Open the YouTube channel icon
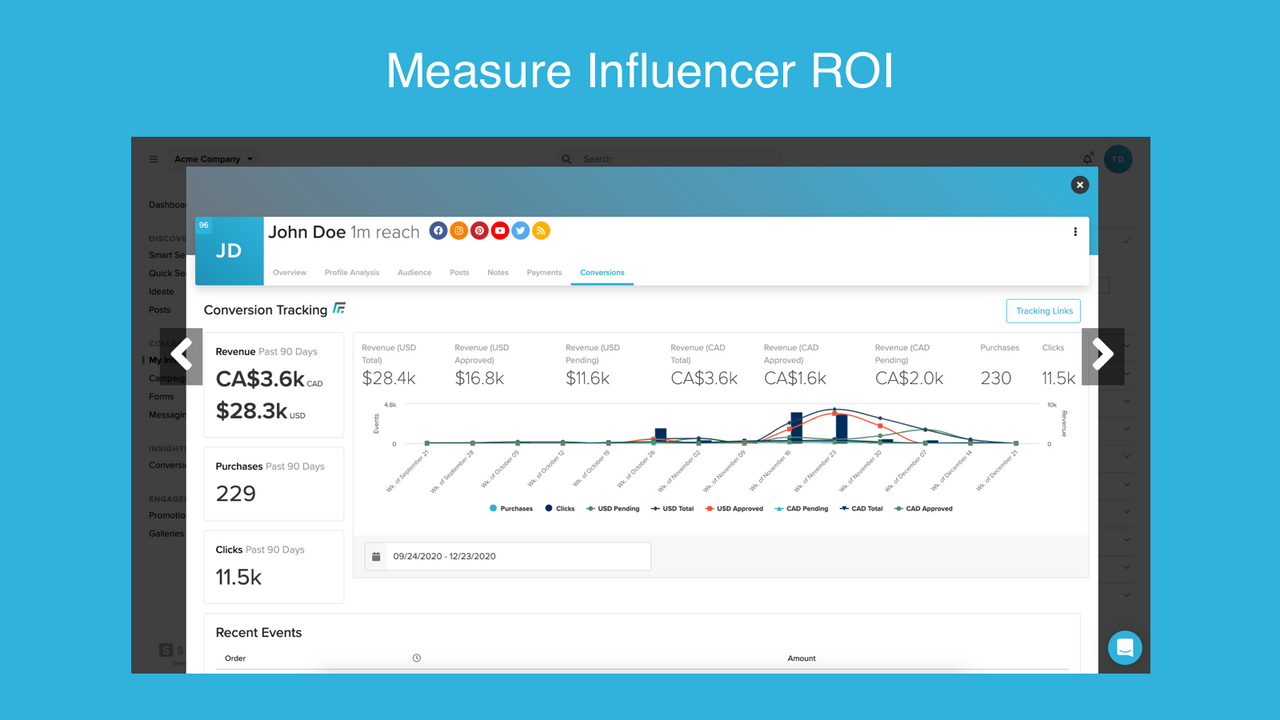The width and height of the screenshot is (1280, 720). [x=499, y=230]
